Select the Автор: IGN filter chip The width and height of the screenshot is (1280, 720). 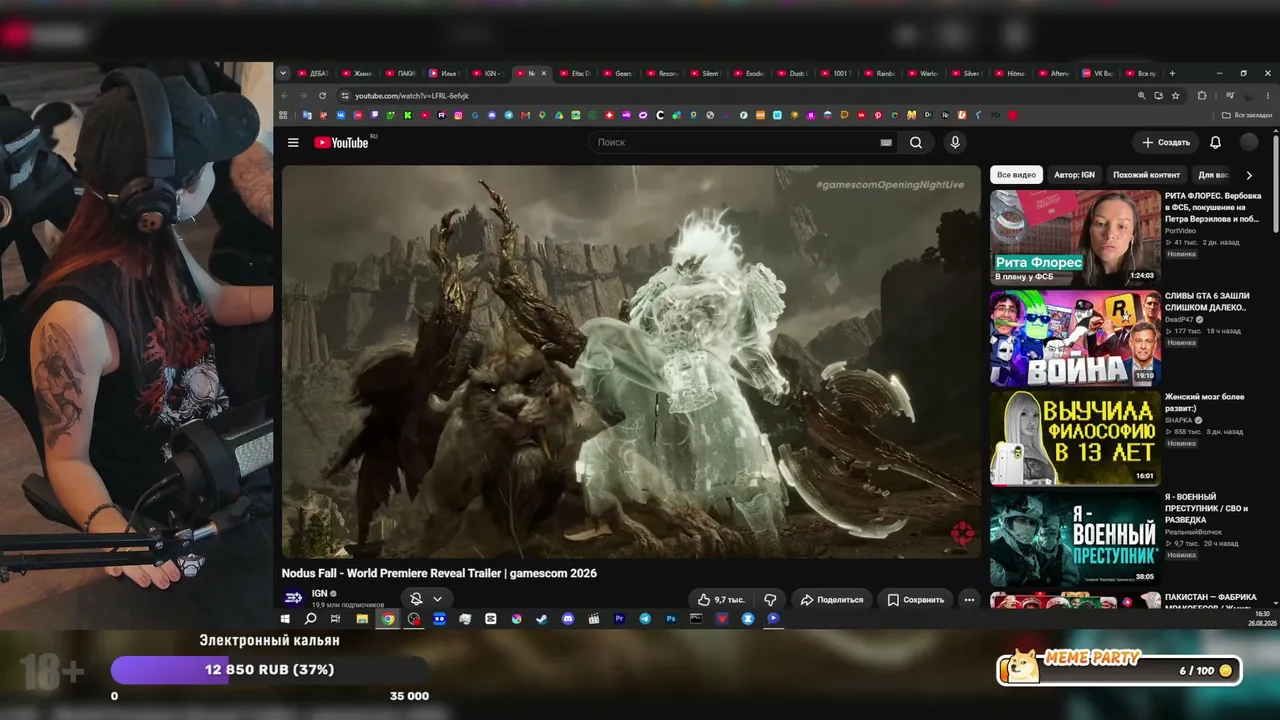pyautogui.click(x=1074, y=175)
